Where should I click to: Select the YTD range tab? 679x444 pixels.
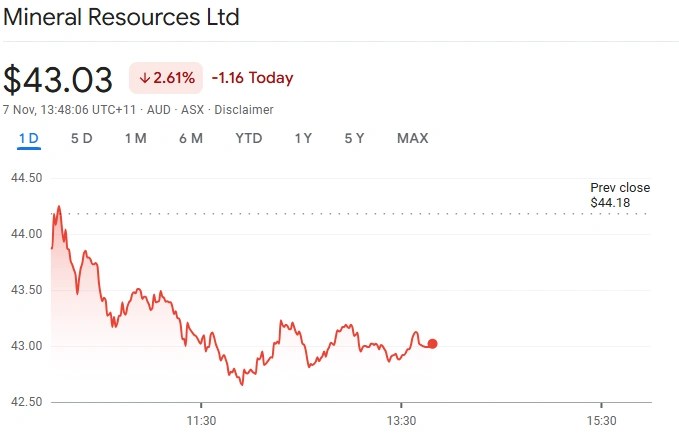(x=248, y=138)
